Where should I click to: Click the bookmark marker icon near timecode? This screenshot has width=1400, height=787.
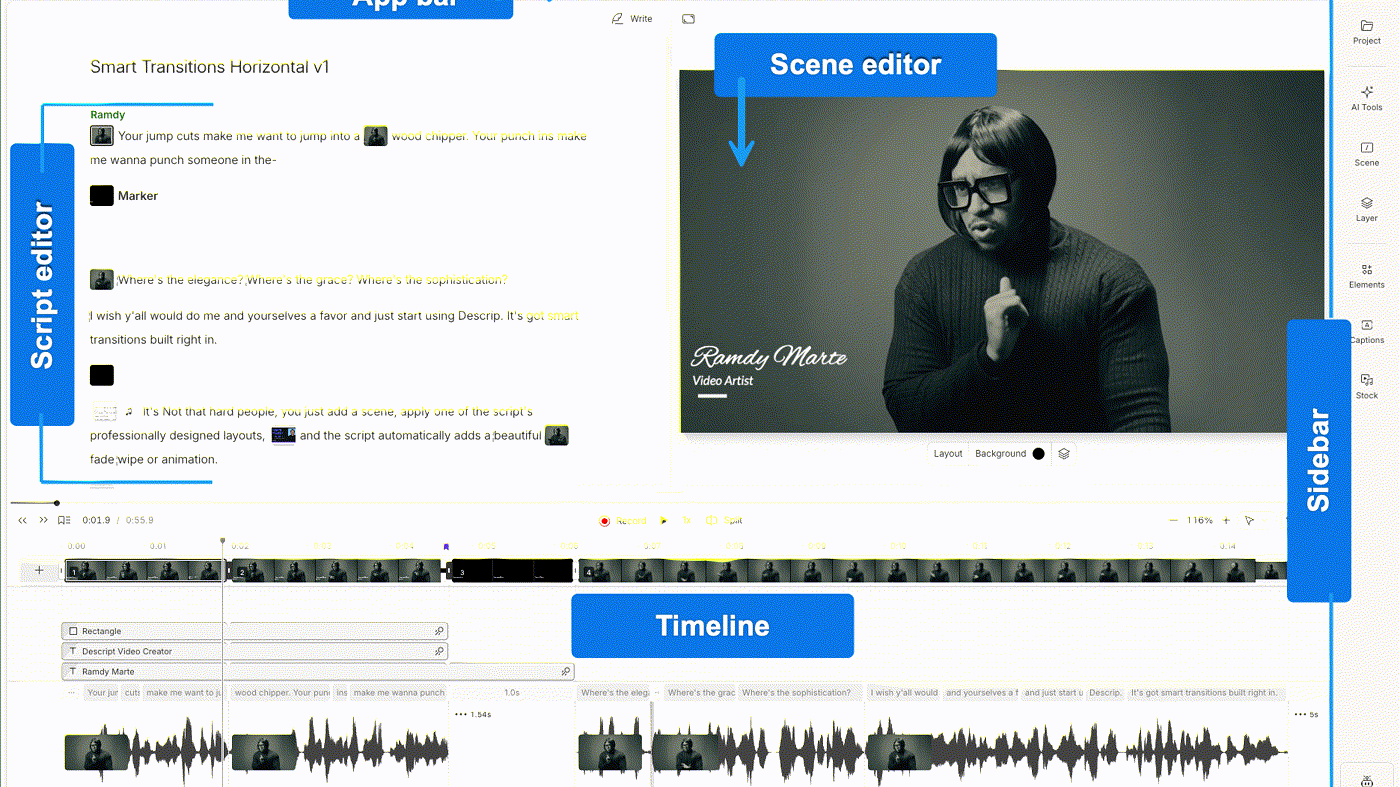point(64,520)
